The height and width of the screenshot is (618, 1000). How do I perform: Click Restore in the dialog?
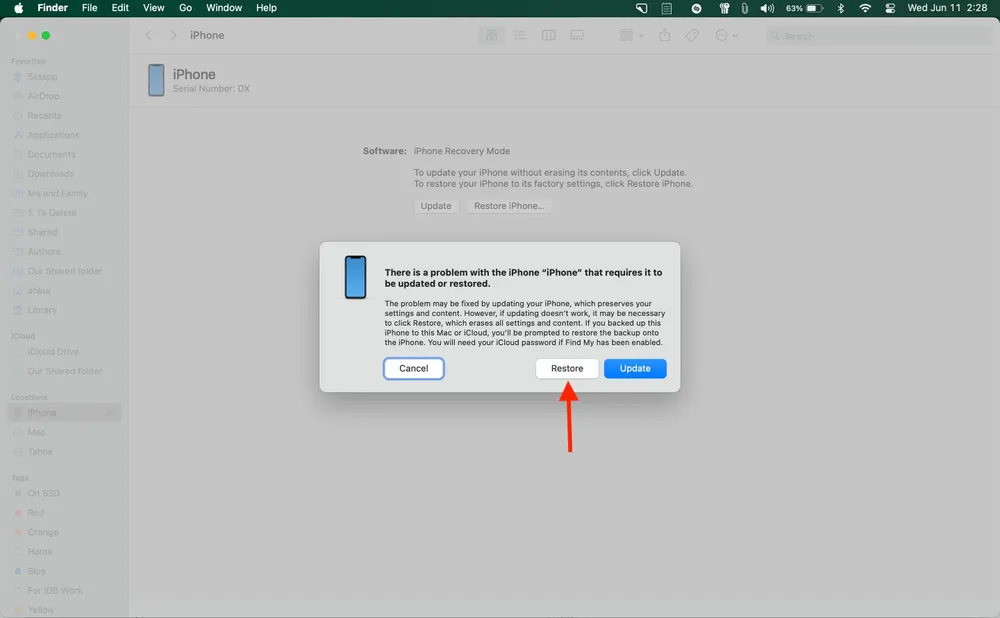point(567,368)
